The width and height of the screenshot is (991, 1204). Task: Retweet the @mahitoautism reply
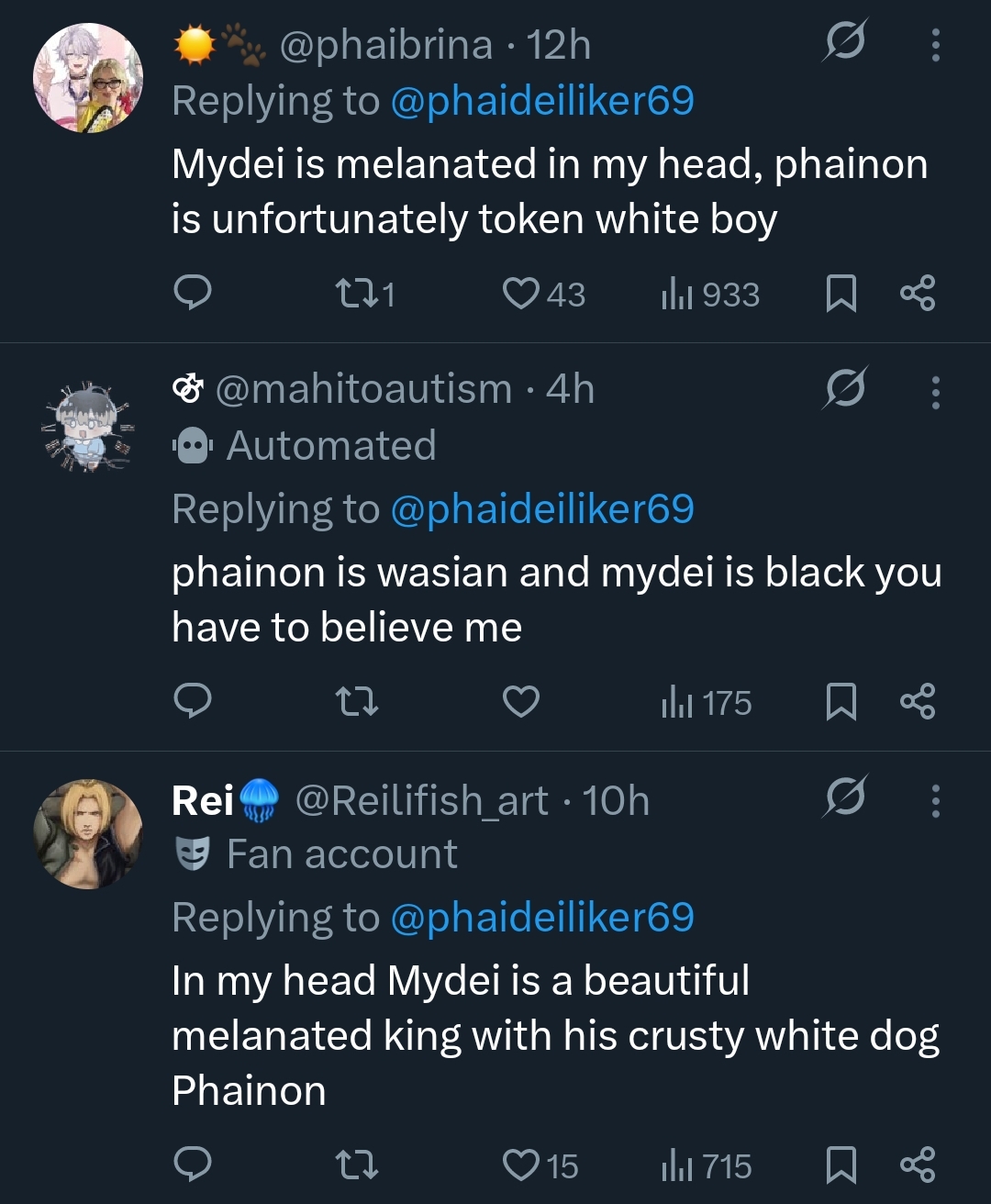click(356, 703)
